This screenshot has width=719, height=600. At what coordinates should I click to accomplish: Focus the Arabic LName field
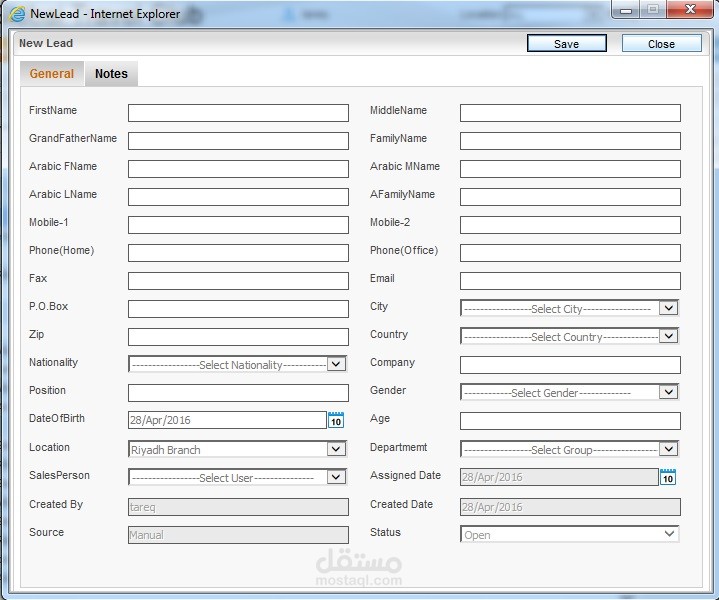[238, 197]
